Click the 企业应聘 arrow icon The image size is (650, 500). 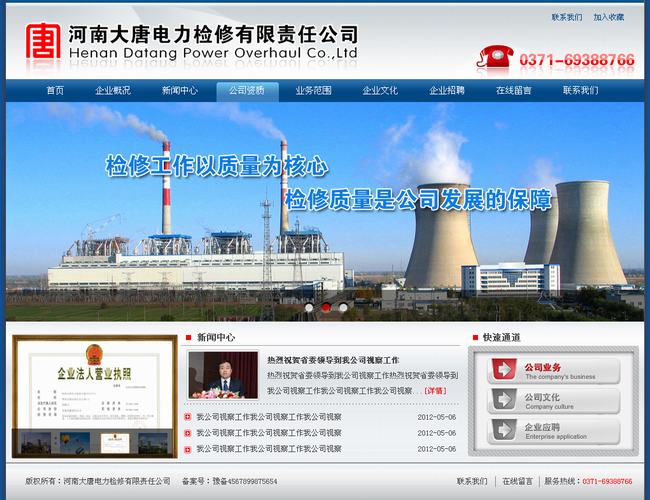coord(503,431)
